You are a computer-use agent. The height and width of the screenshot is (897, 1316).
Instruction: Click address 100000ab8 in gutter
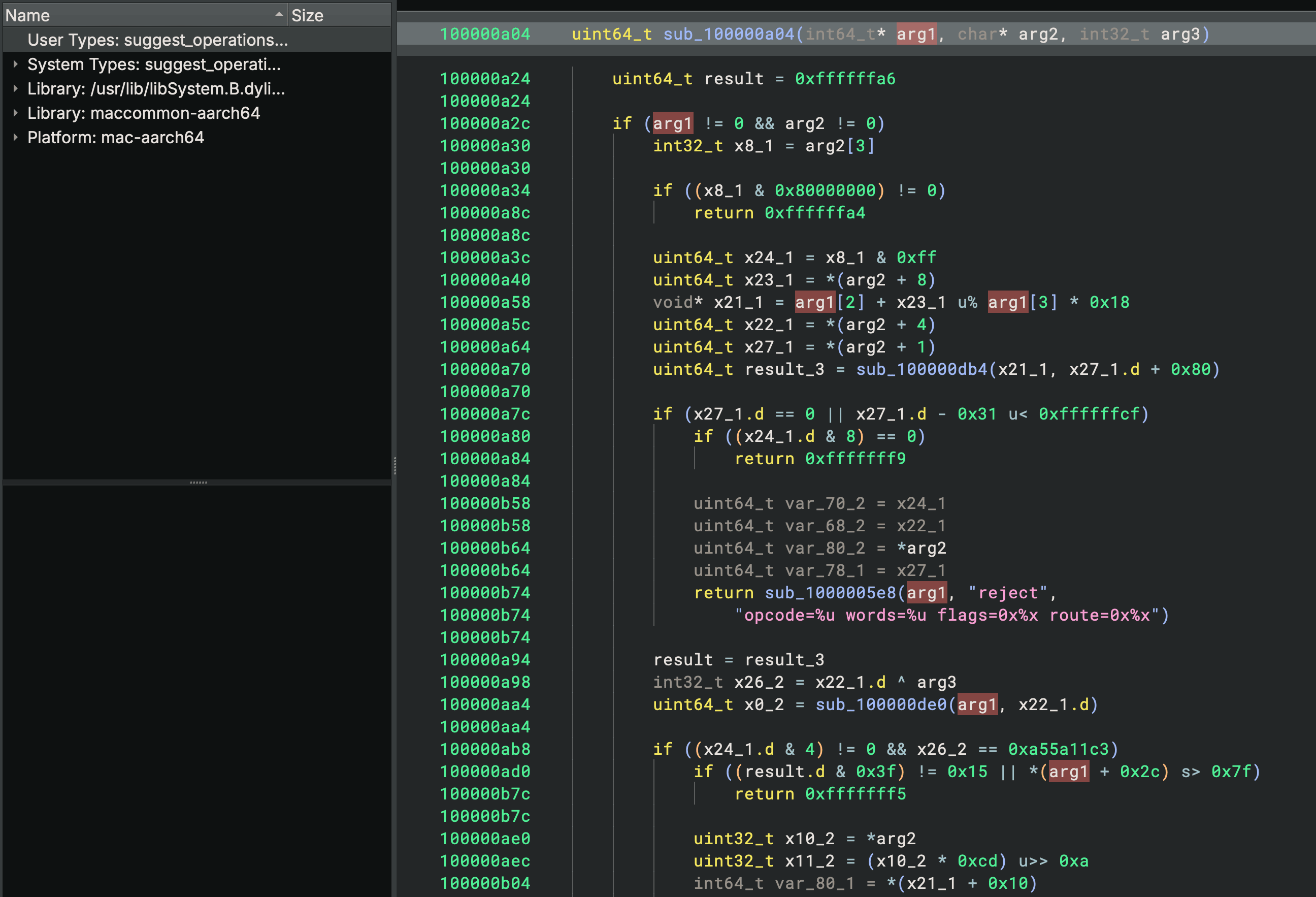click(485, 749)
